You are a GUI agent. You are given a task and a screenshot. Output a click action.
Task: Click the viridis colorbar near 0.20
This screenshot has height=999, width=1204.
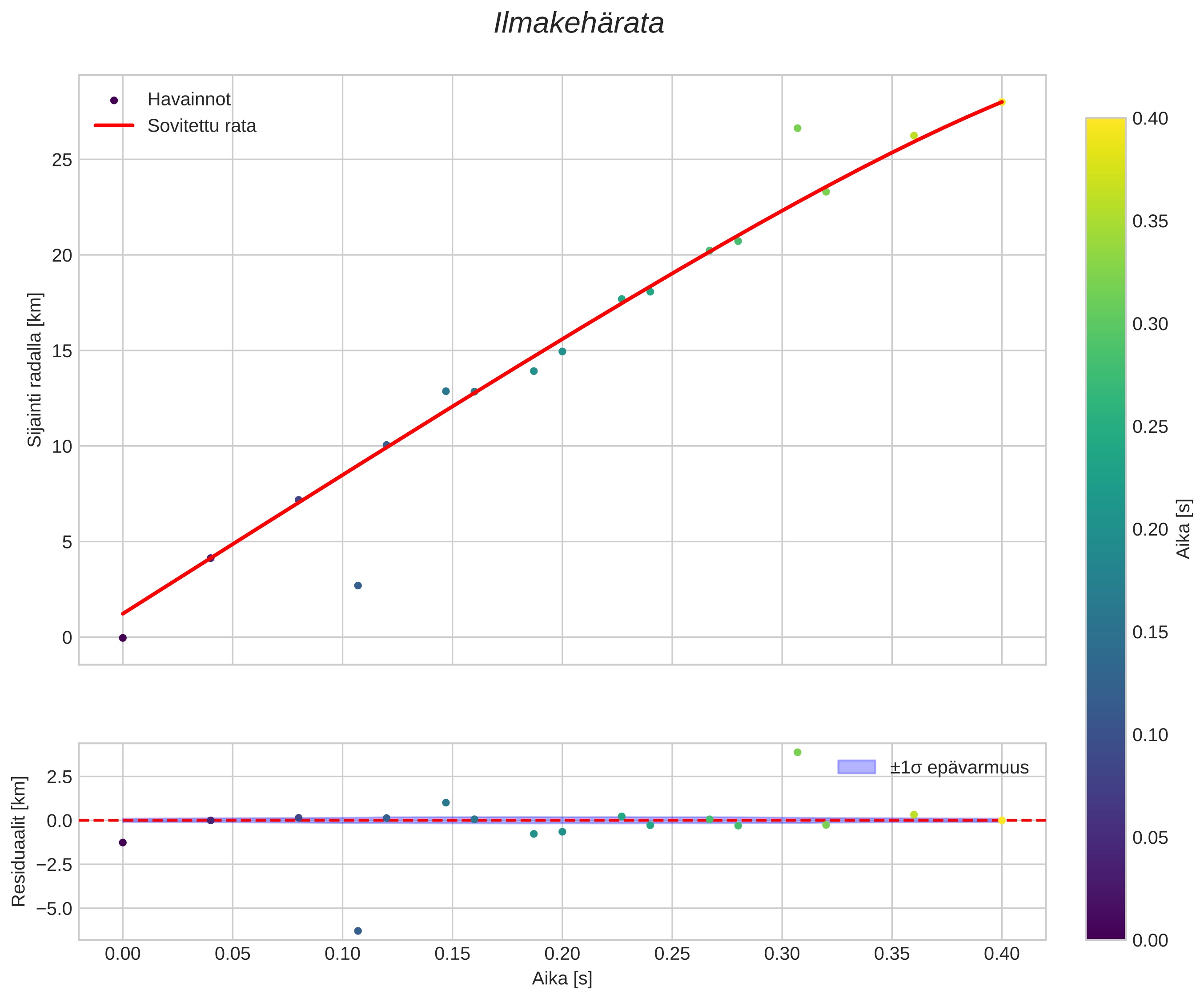(x=1105, y=529)
